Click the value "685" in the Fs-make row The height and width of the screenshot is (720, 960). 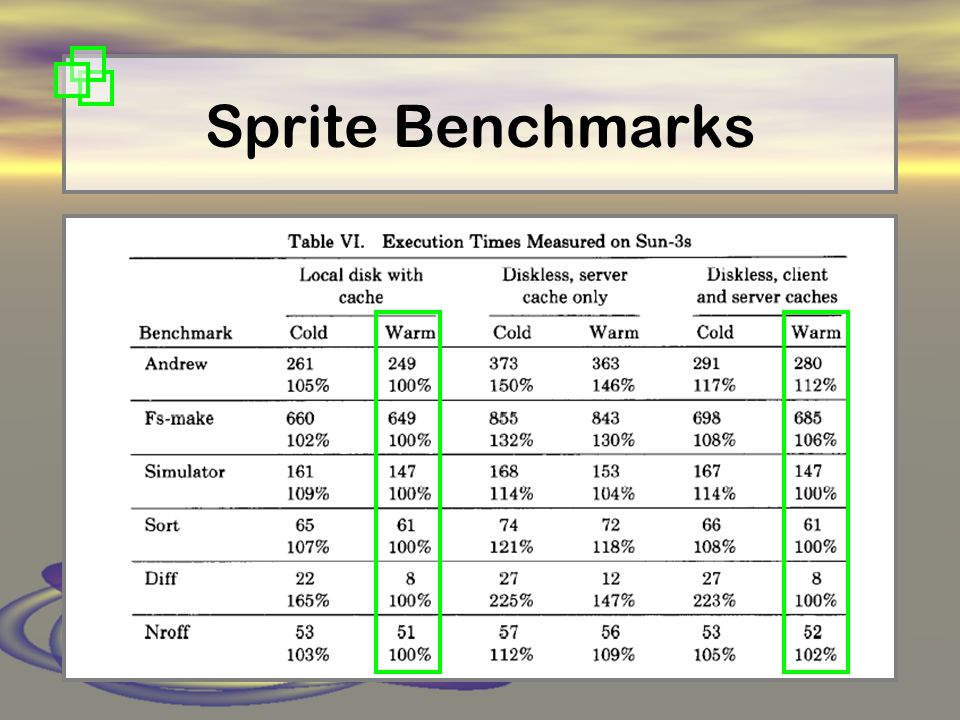(x=808, y=418)
